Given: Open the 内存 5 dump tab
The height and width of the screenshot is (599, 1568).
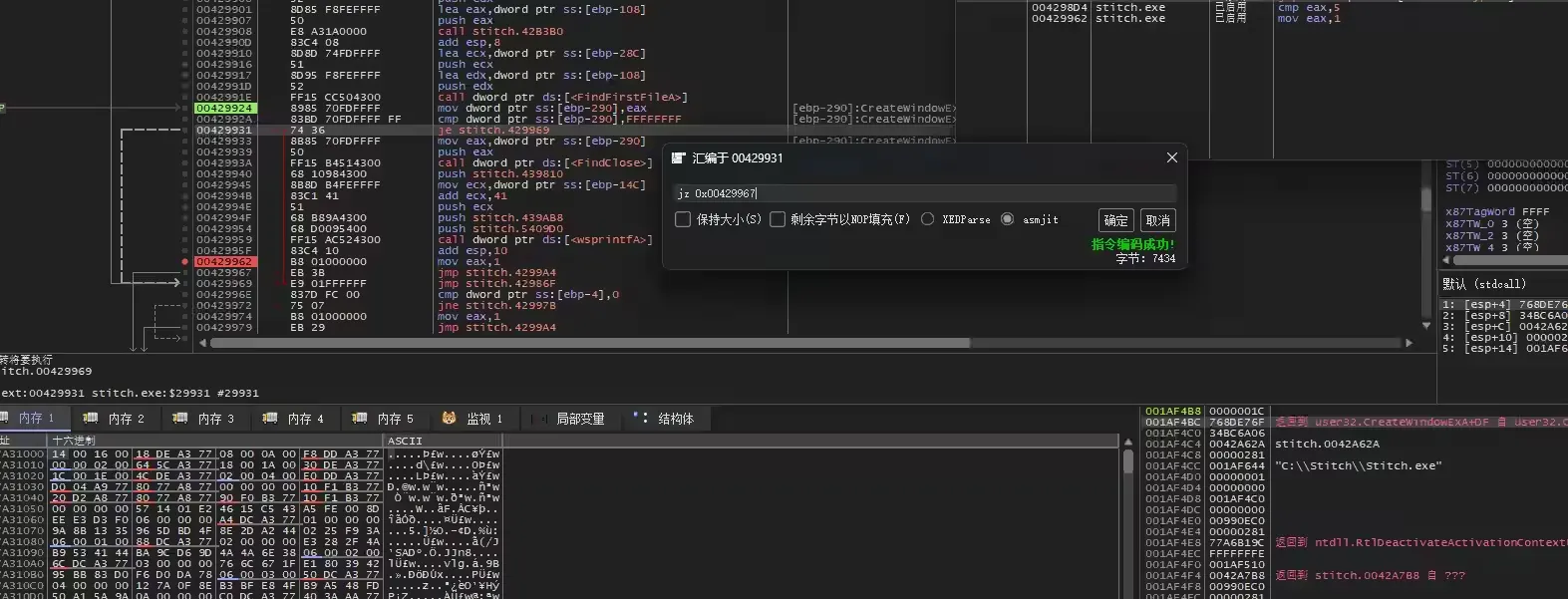Looking at the screenshot, I should click(383, 419).
